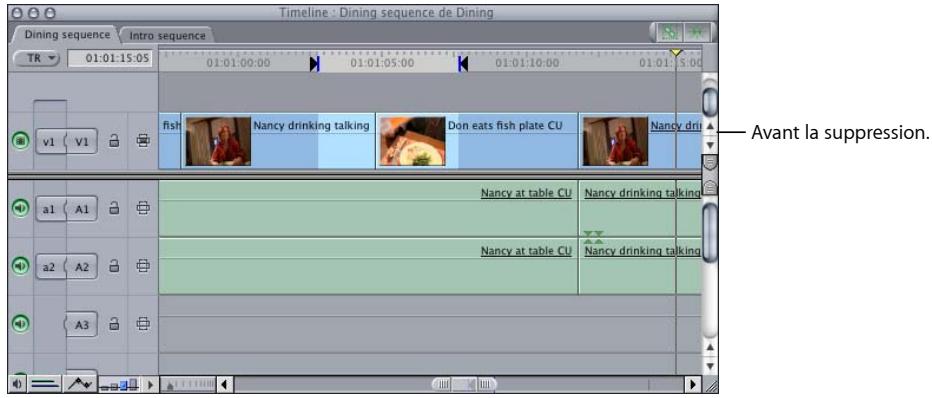This screenshot has height=398, width=932.
Task: Select first Nancy drinking talking video clip thumbnail
Action: [218, 141]
